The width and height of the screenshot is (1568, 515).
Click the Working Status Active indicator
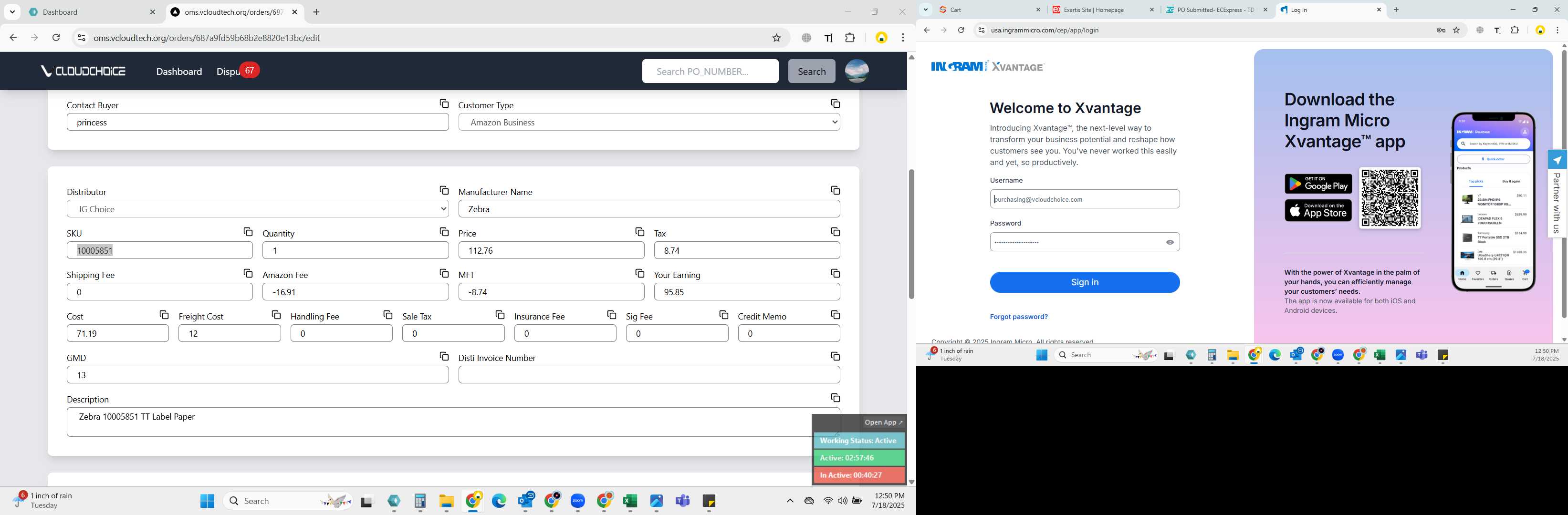[859, 441]
